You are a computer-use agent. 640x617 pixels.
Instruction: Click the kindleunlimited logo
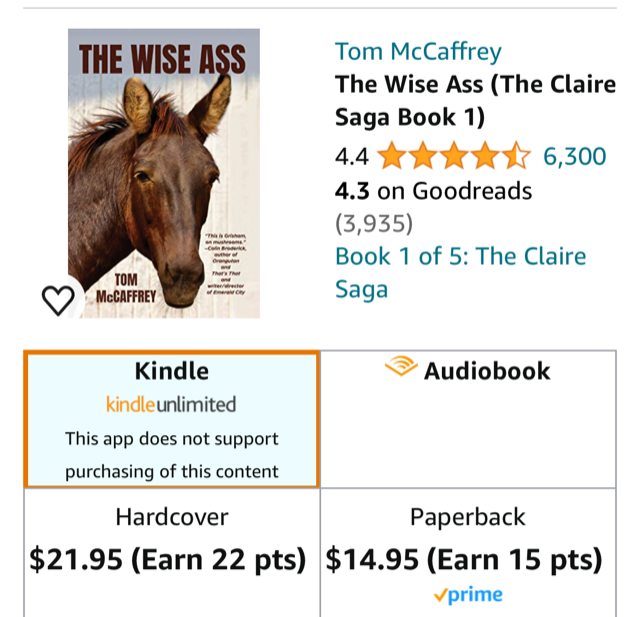pyautogui.click(x=171, y=404)
